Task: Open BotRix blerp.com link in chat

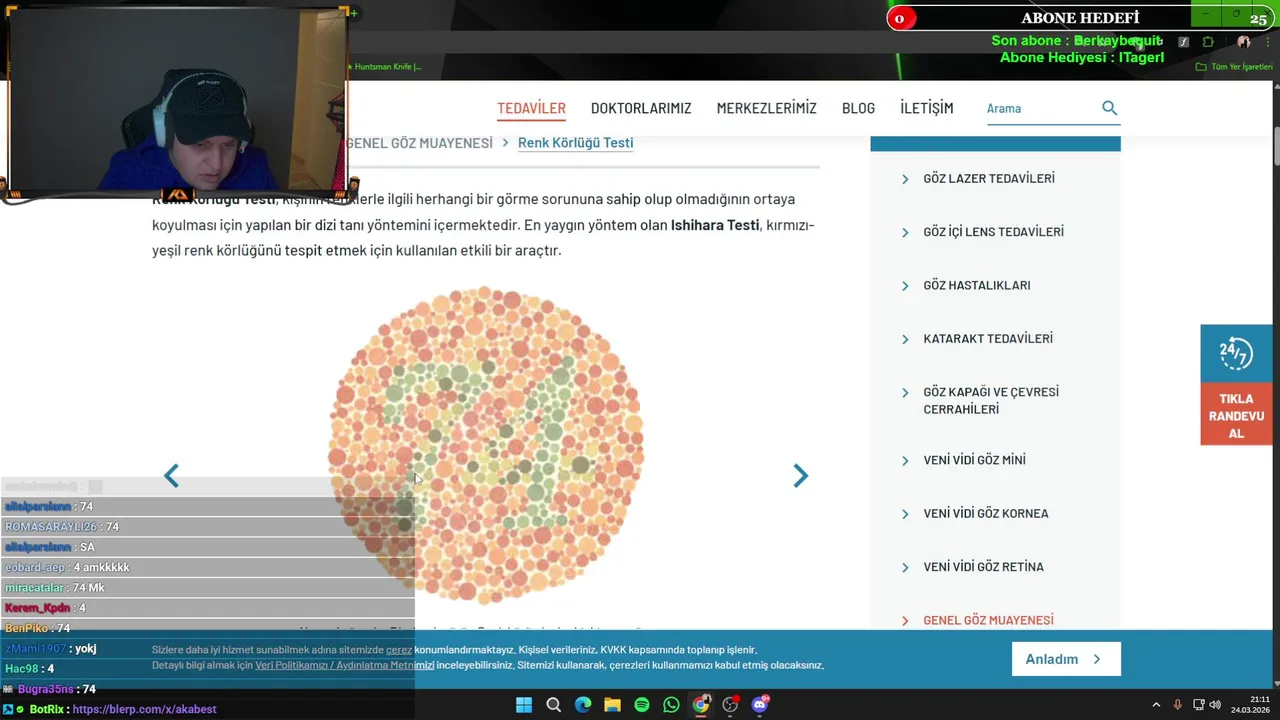Action: coord(144,709)
